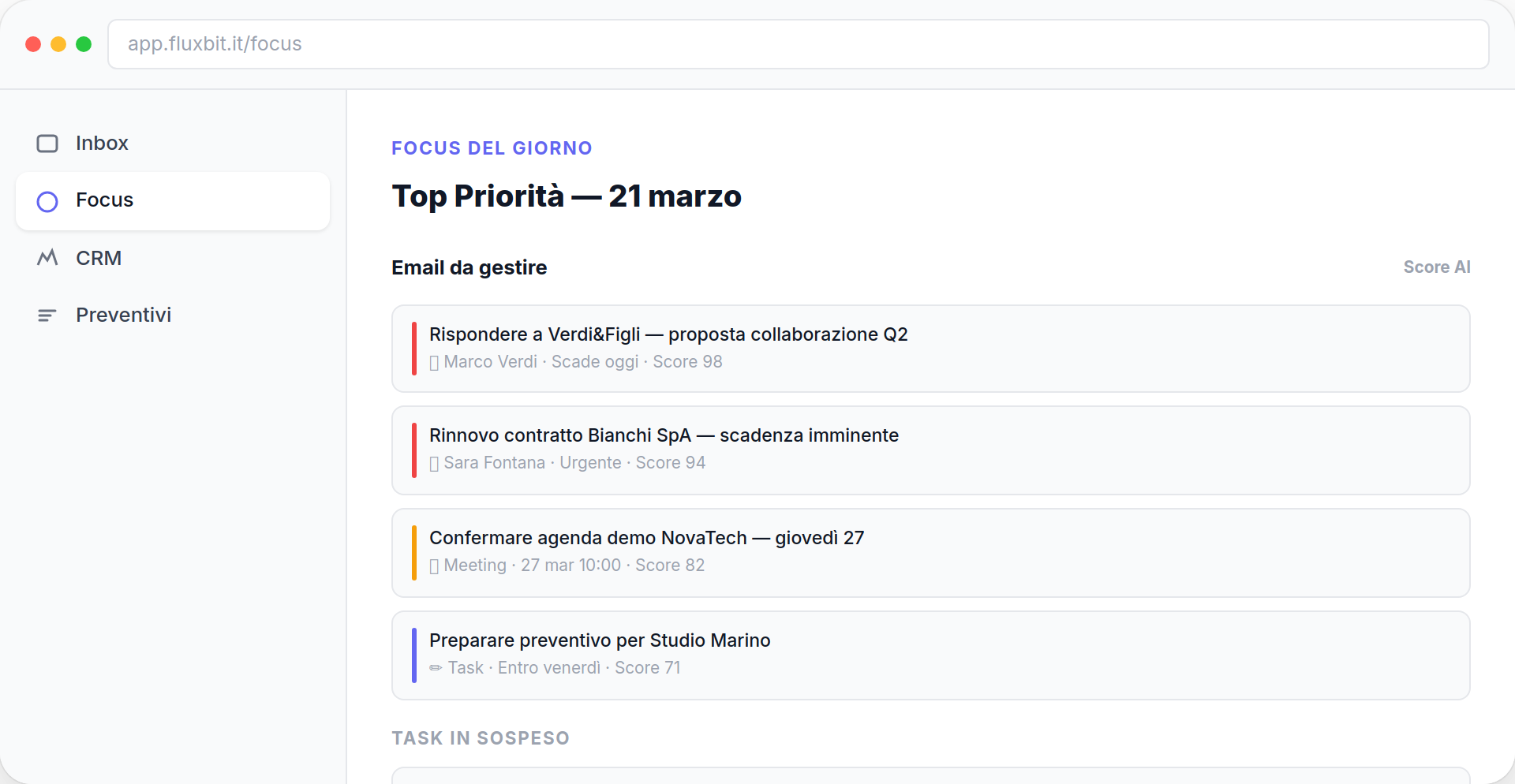The width and height of the screenshot is (1515, 784).
Task: Click the sender icon next to Marco Verdi
Action: click(434, 362)
